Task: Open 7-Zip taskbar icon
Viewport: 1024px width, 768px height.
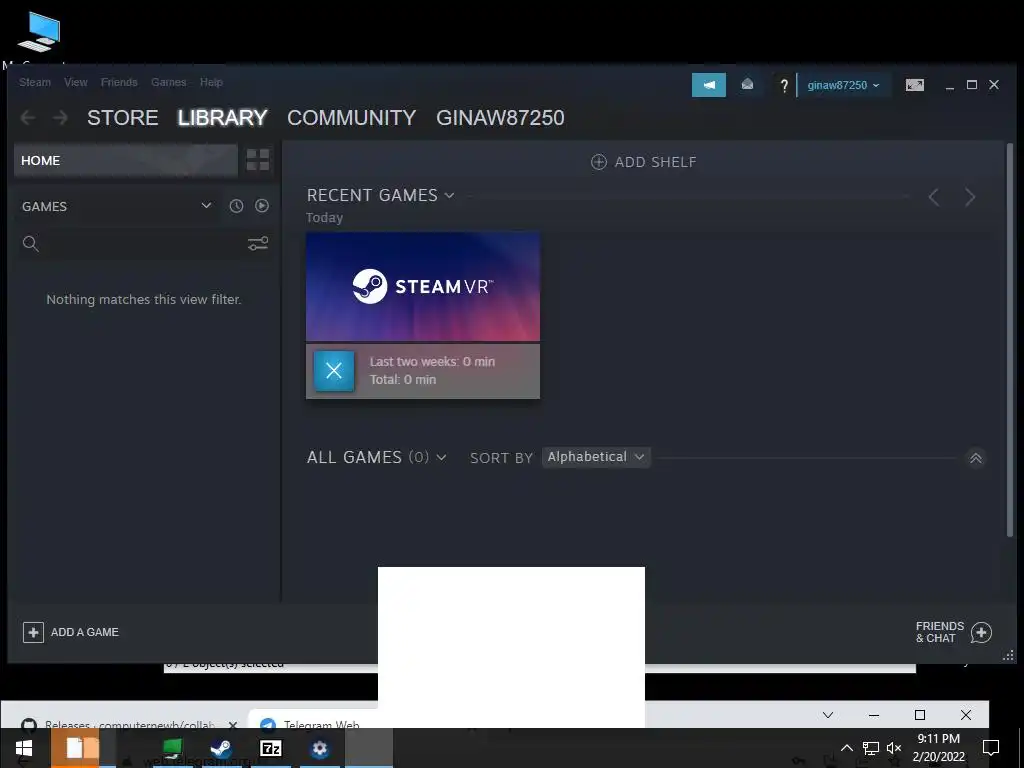Action: (x=270, y=748)
